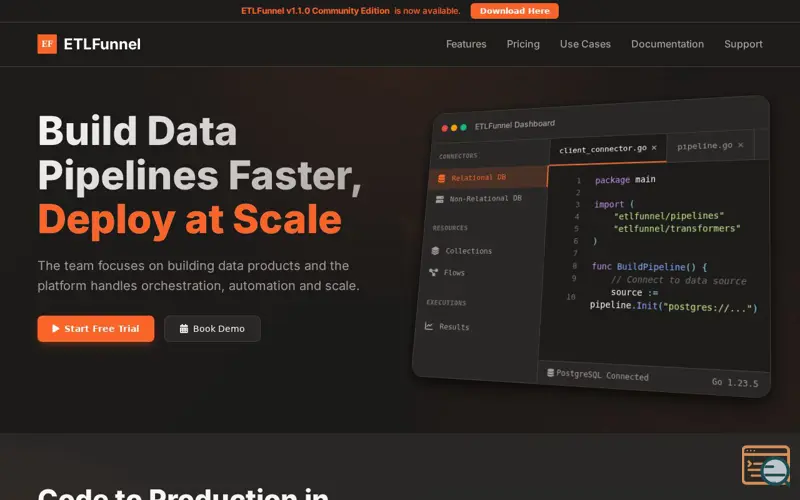Click the func BuildPipeline() code line
The height and width of the screenshot is (500, 800).
[x=649, y=267]
